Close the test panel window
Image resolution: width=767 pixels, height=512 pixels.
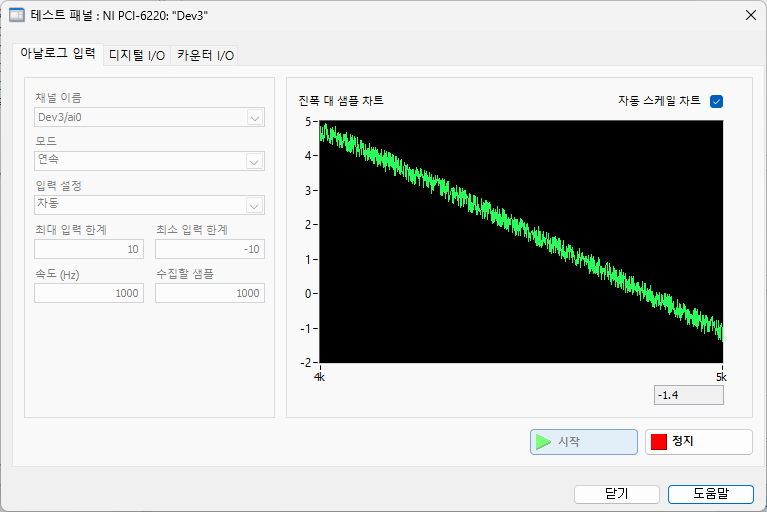751,15
